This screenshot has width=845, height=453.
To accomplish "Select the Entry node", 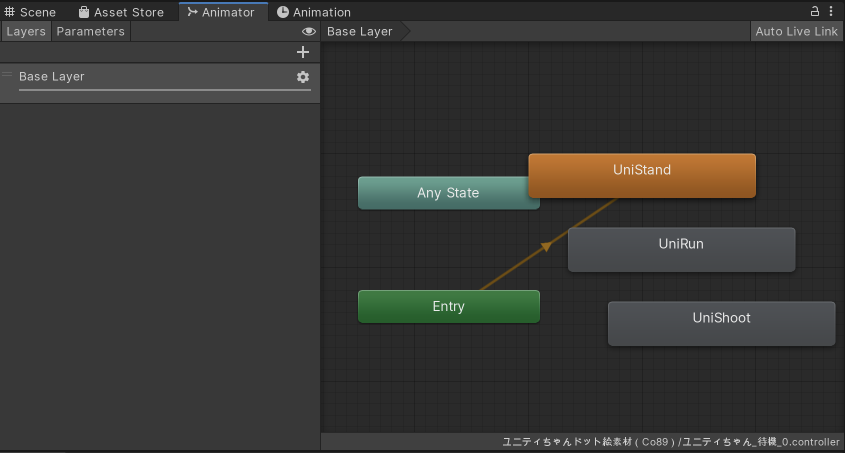I will [x=449, y=306].
